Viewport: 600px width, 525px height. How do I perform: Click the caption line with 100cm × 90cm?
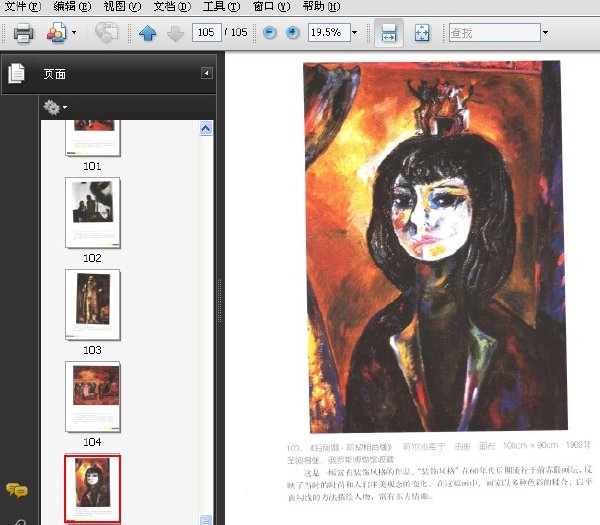pyautogui.click(x=439, y=446)
